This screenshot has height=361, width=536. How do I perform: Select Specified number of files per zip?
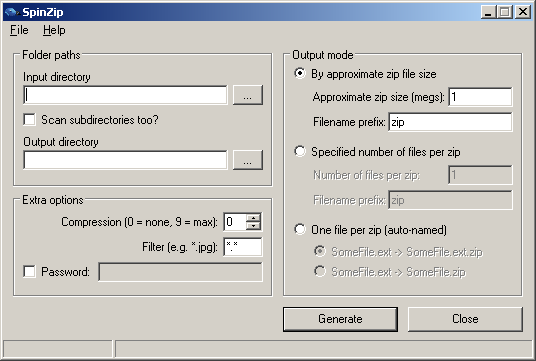coord(300,151)
